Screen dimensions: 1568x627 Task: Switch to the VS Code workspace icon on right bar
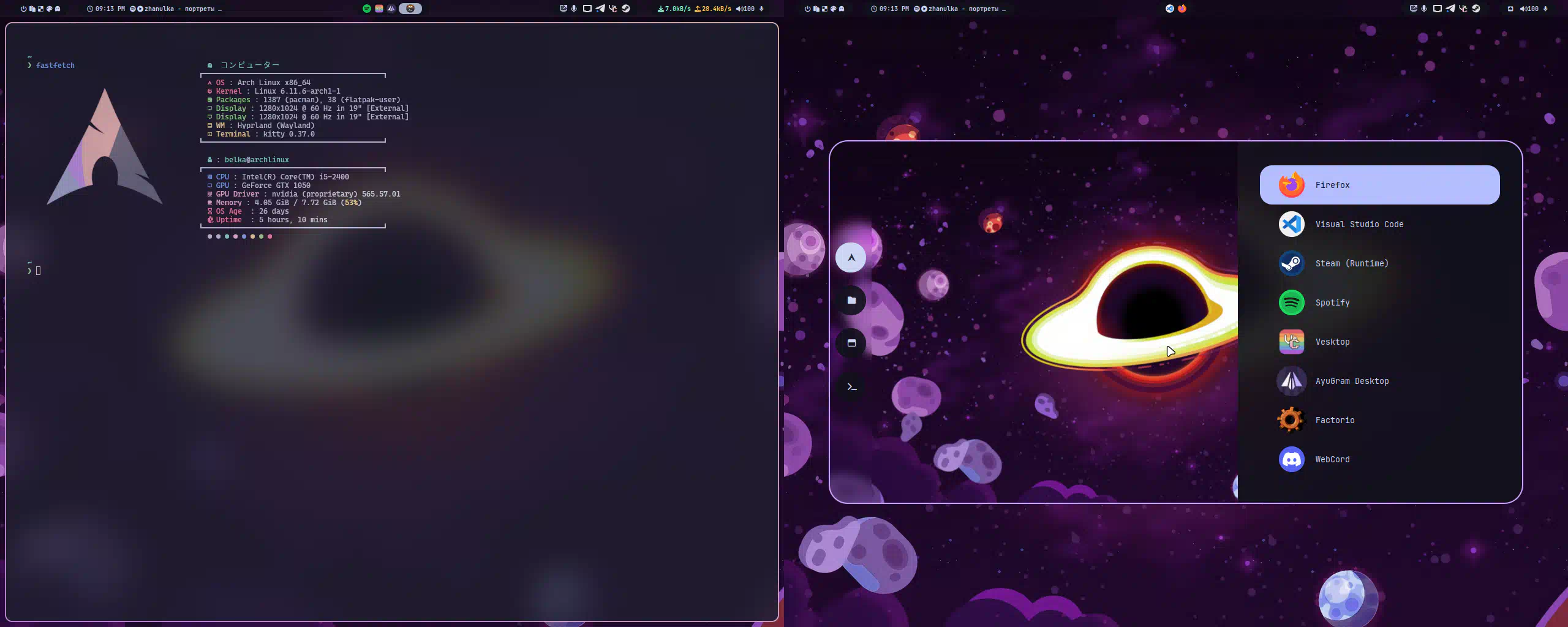coord(1170,9)
